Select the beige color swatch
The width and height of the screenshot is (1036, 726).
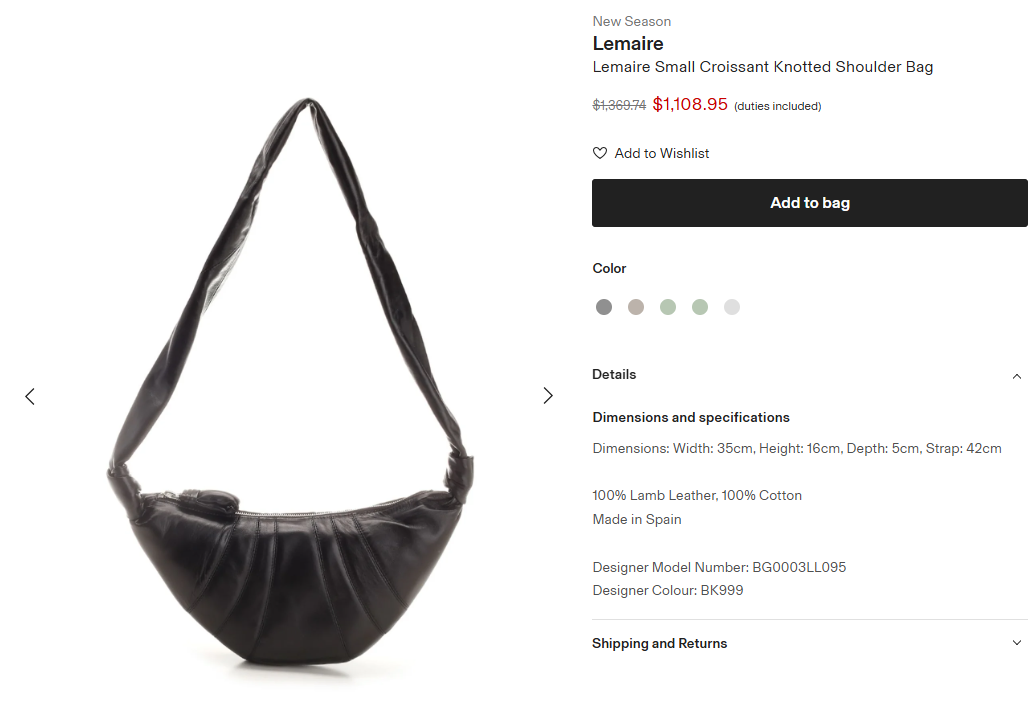636,307
